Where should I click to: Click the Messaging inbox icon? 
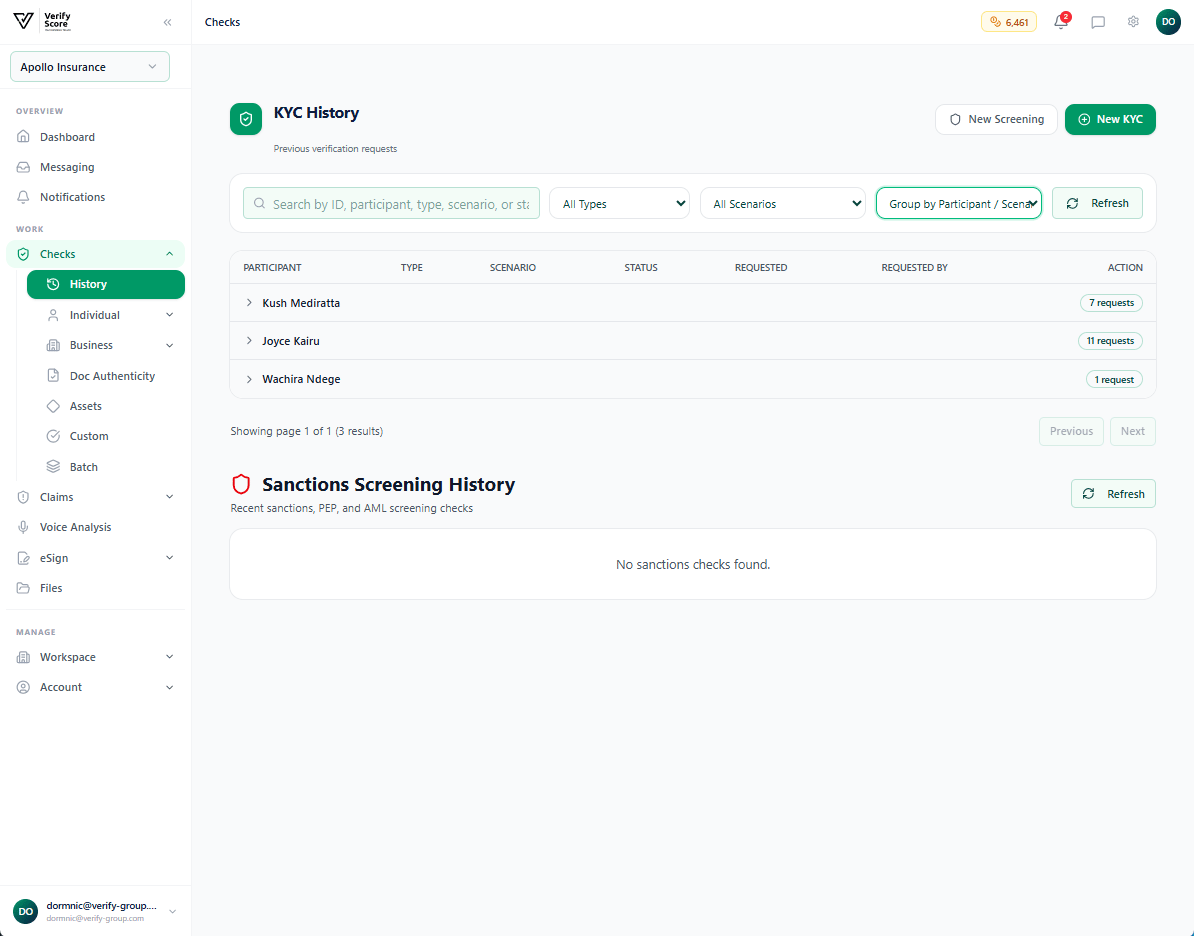pyautogui.click(x=24, y=167)
